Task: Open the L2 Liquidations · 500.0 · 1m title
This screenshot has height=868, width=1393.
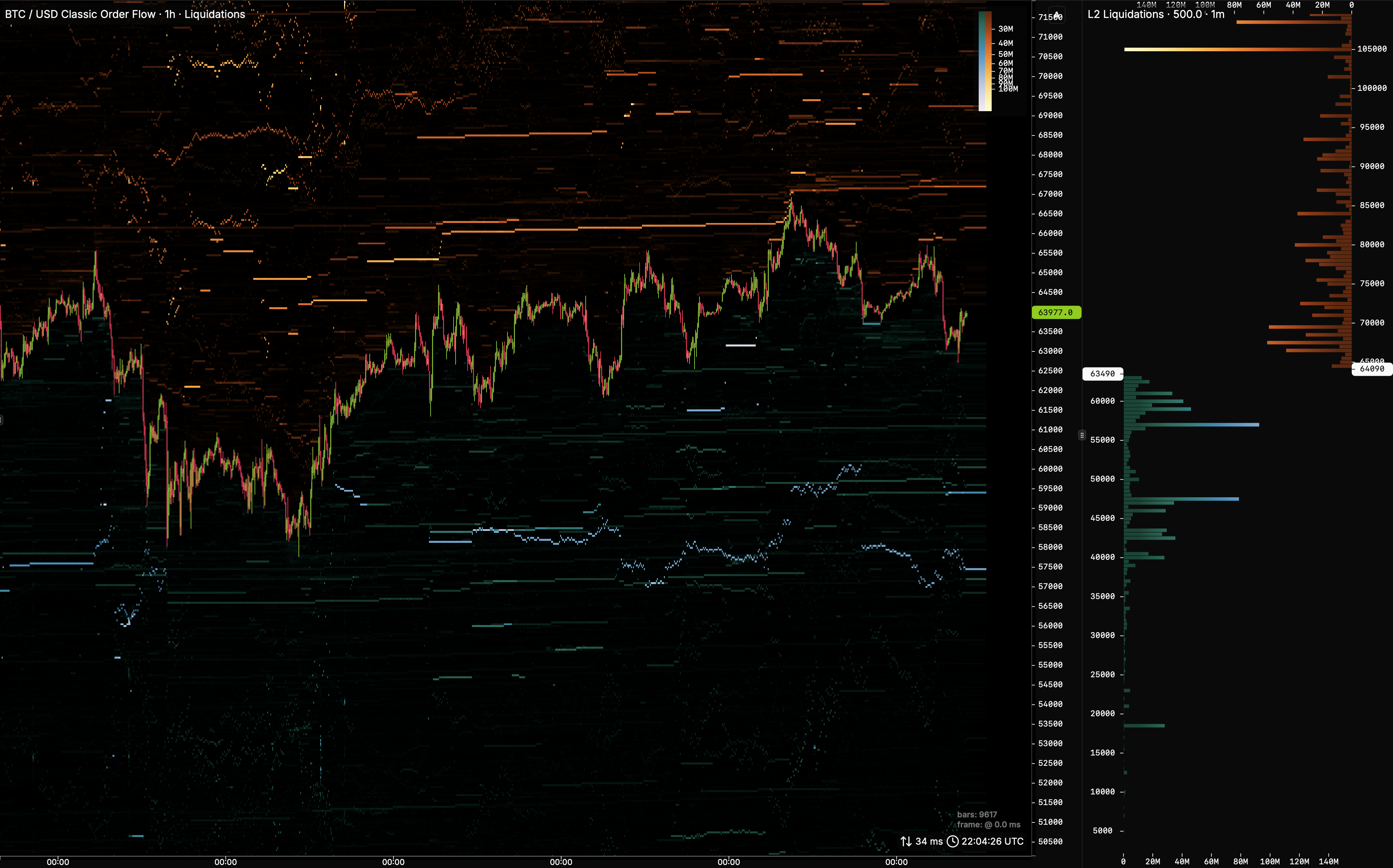Action: [1156, 14]
